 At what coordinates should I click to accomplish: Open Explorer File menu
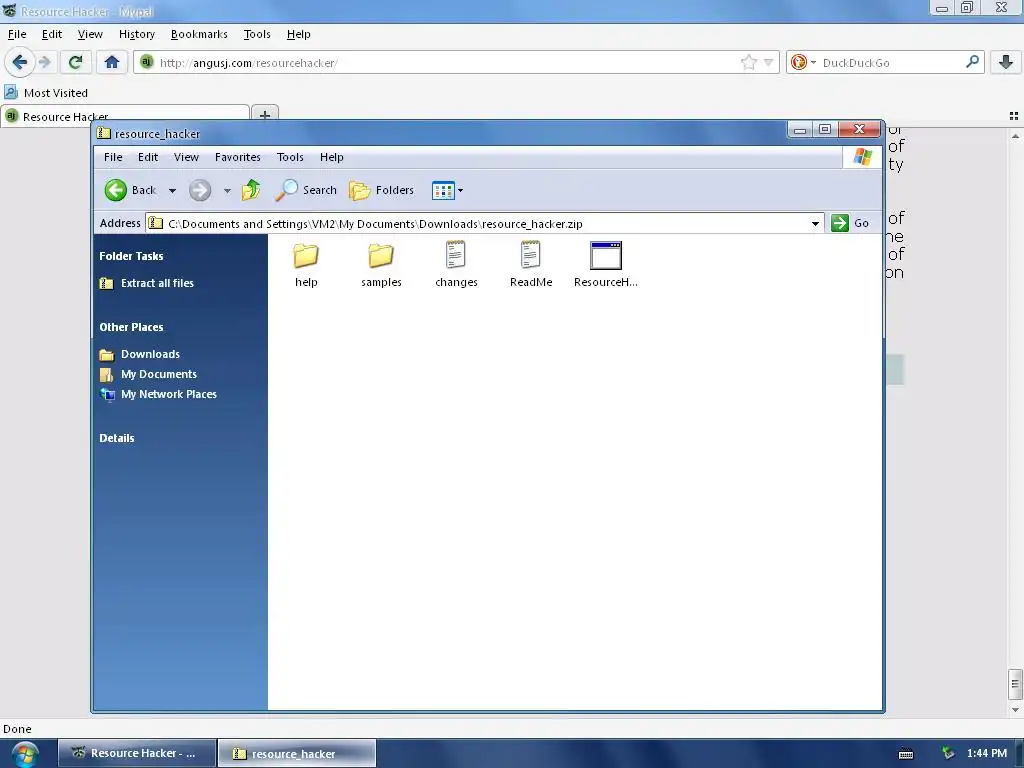coord(113,157)
